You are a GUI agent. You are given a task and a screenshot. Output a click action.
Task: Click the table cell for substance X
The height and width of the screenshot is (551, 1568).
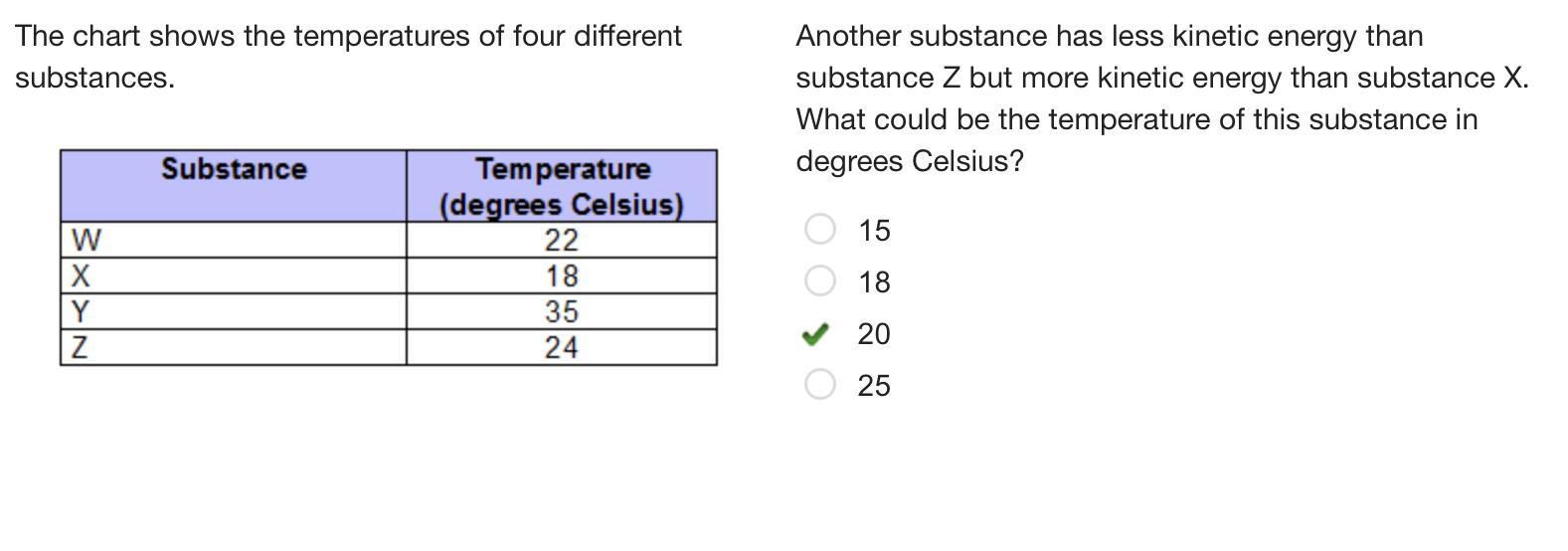coord(234,275)
